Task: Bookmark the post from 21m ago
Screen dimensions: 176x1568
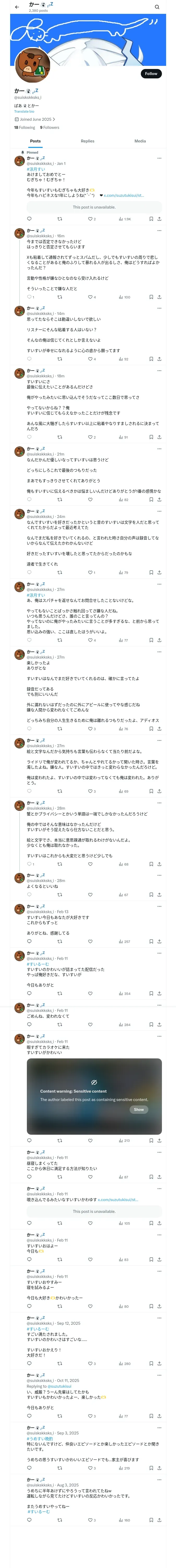Action: pos(151,500)
